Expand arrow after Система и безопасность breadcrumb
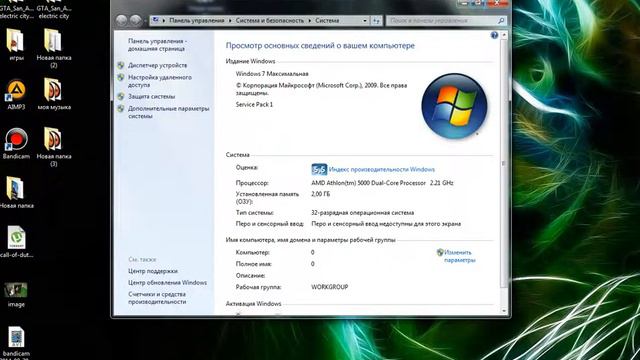This screenshot has width=640, height=360. coord(310,20)
